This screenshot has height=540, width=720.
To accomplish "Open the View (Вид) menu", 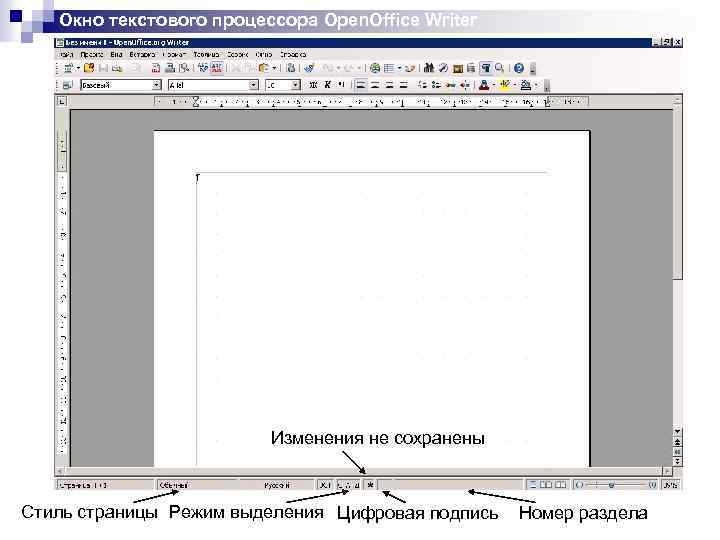I will pyautogui.click(x=116, y=54).
